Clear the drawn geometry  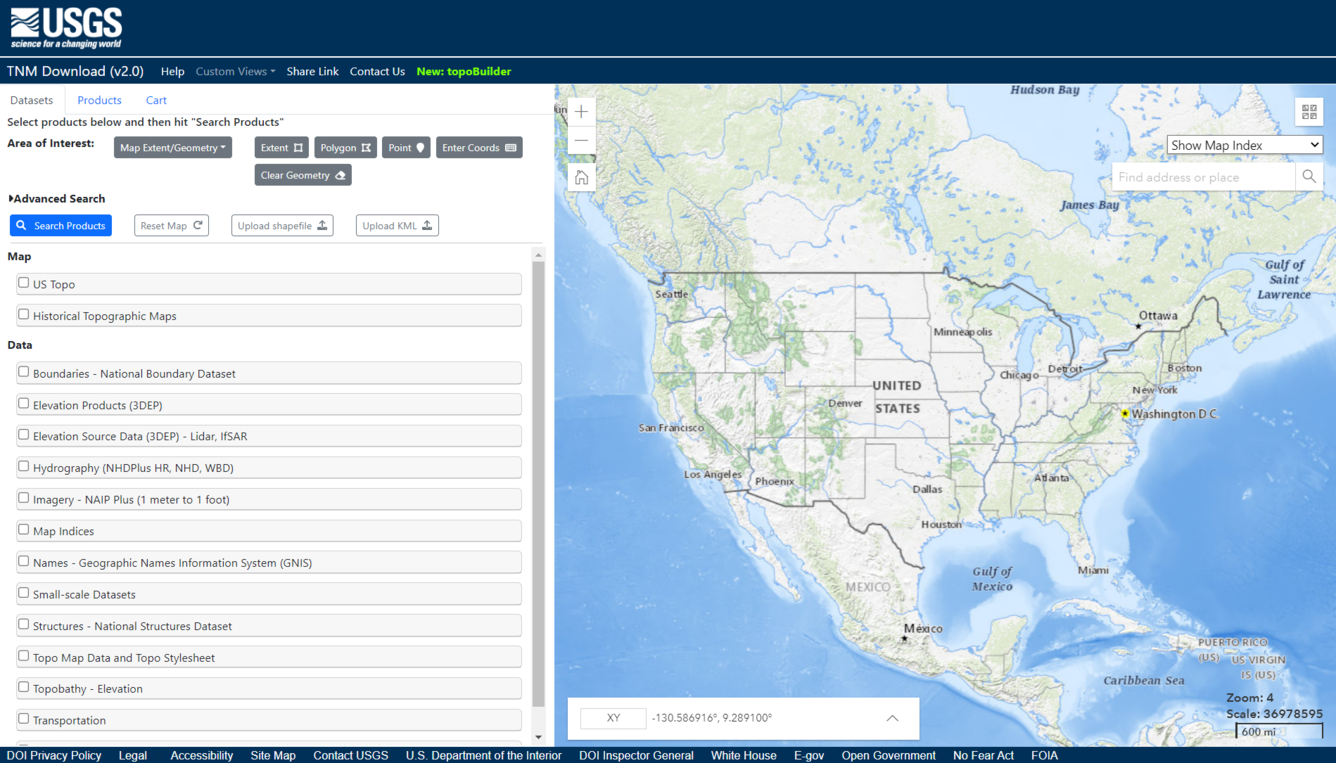tap(302, 175)
